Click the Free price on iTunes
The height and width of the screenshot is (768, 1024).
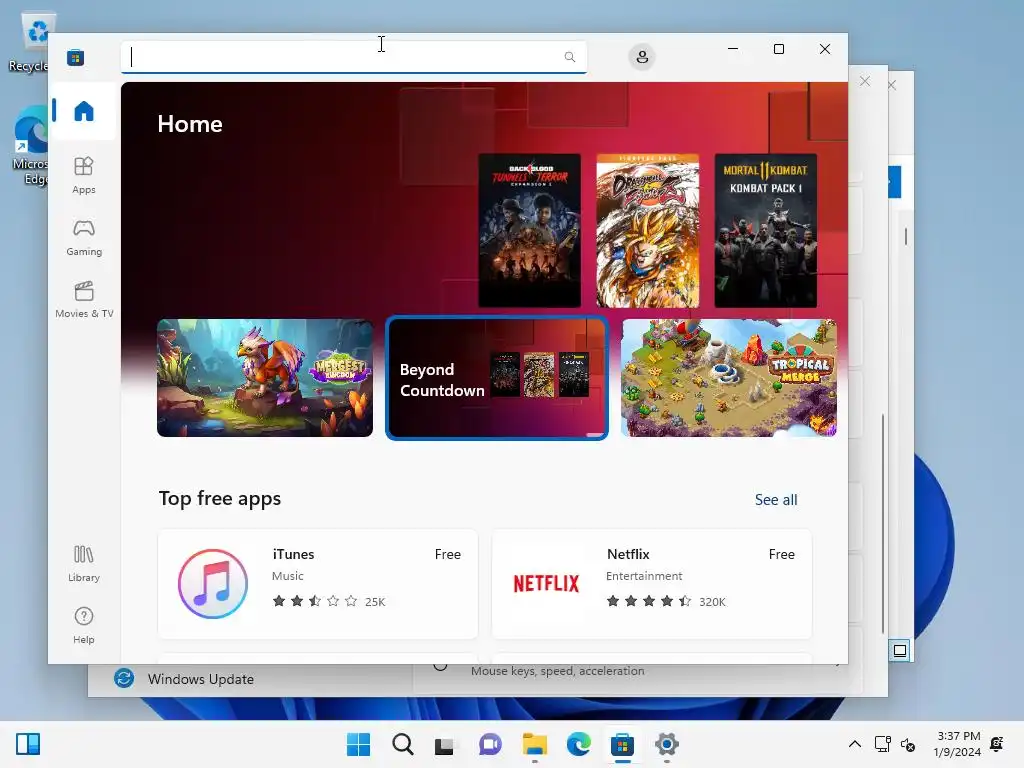[x=447, y=554]
